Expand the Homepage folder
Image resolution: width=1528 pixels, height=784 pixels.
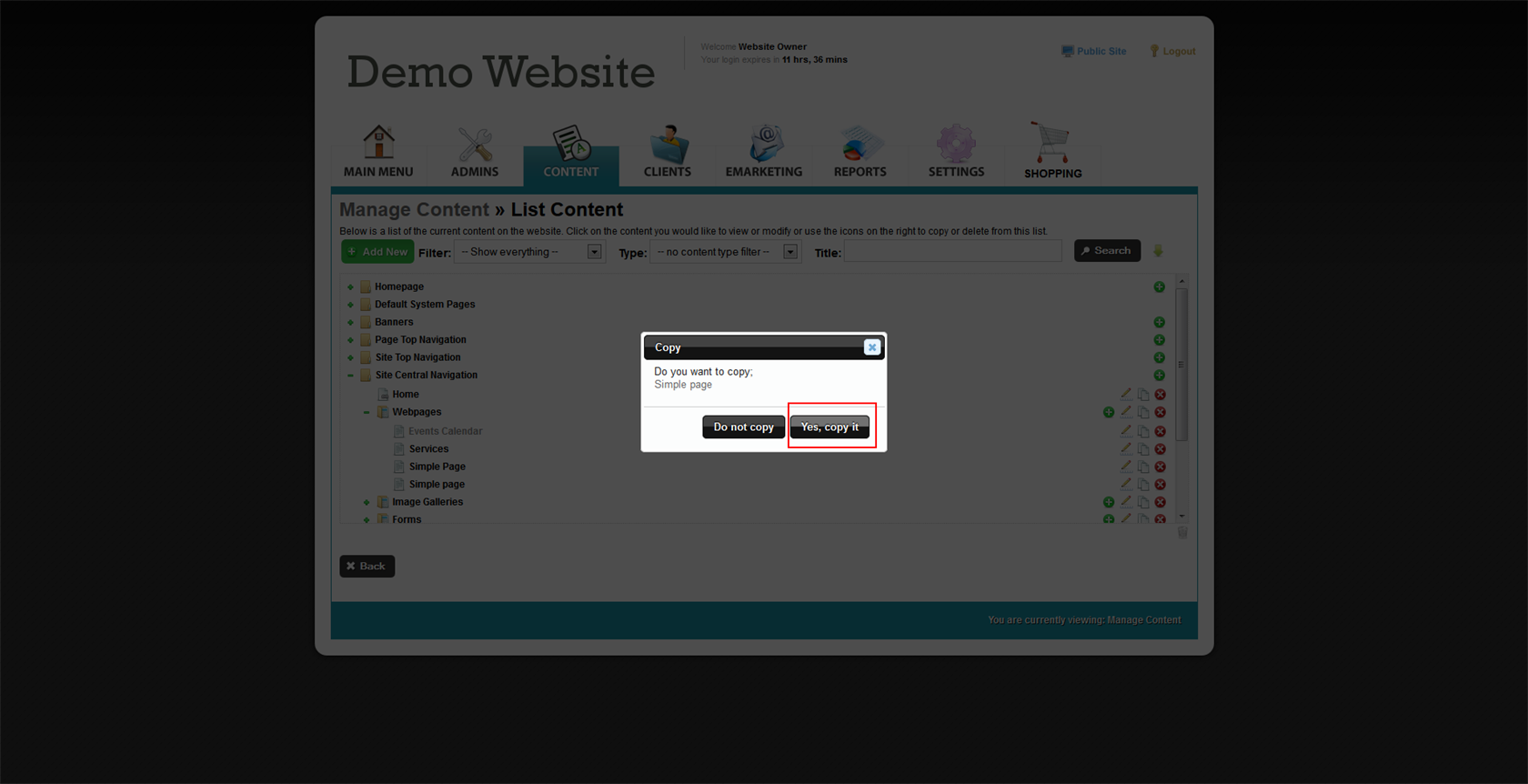click(350, 286)
